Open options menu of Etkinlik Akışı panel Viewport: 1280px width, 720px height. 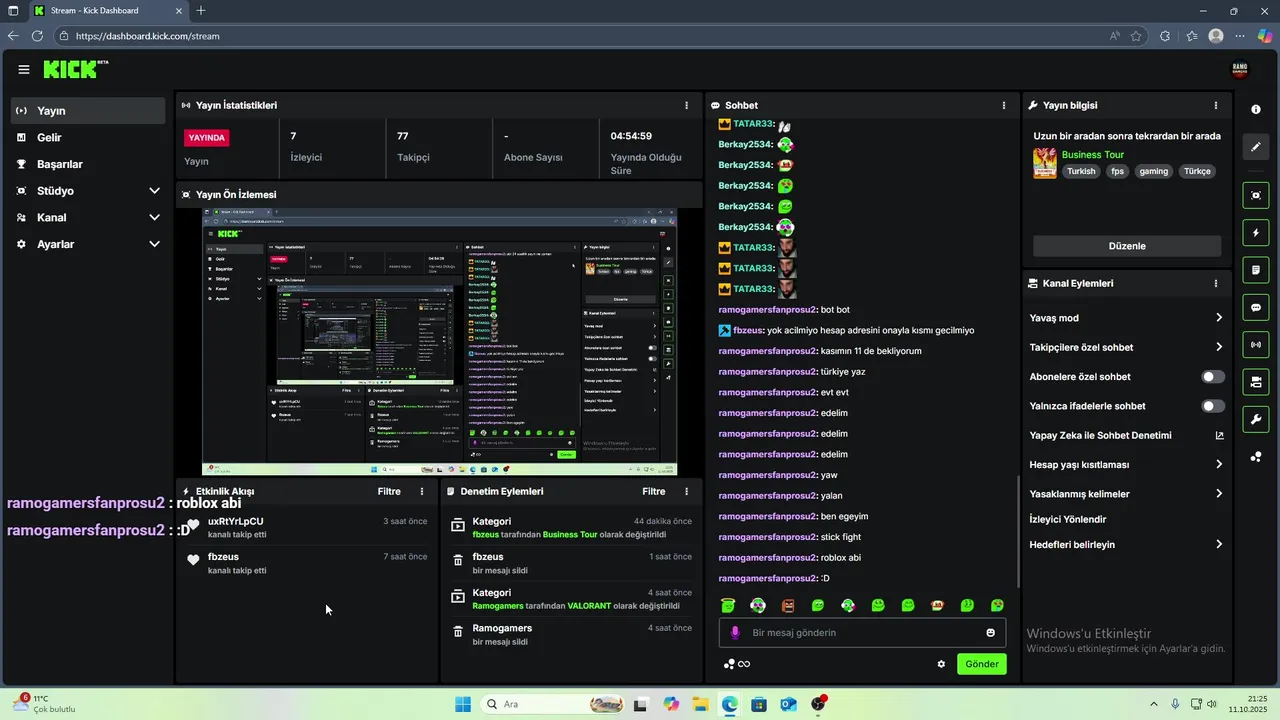[x=422, y=491]
